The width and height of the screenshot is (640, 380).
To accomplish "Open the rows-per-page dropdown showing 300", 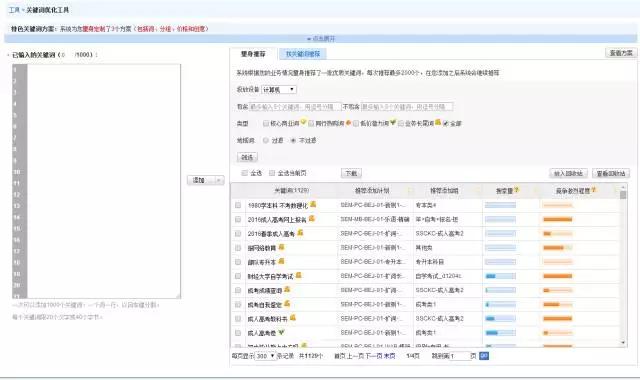I will (x=265, y=356).
